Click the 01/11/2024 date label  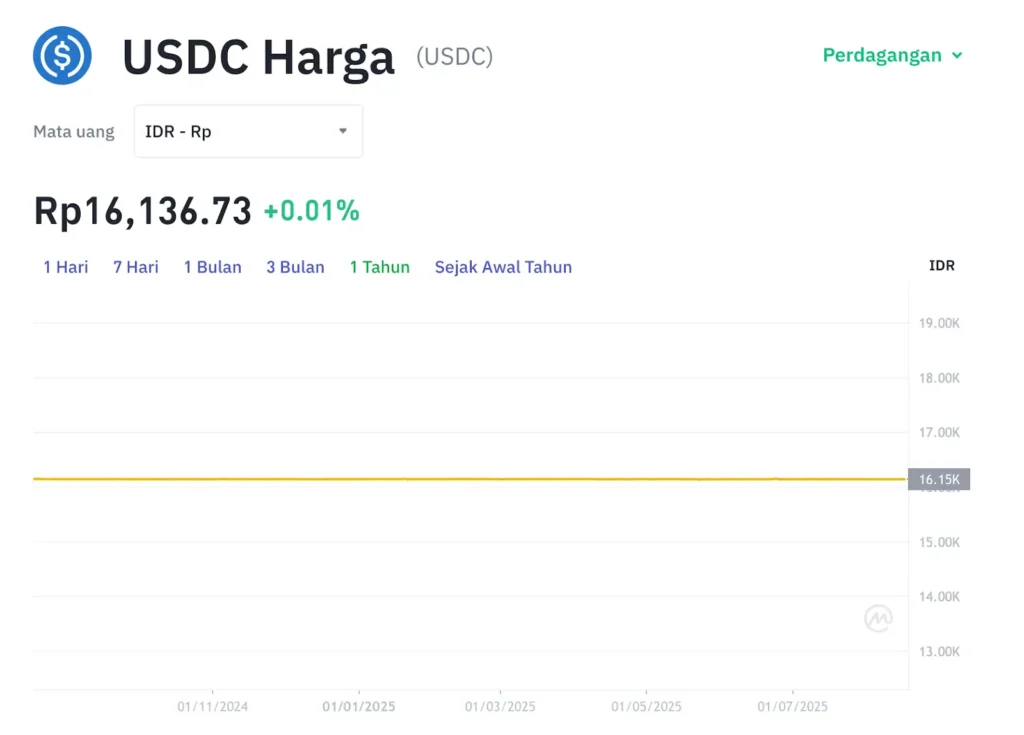212,706
